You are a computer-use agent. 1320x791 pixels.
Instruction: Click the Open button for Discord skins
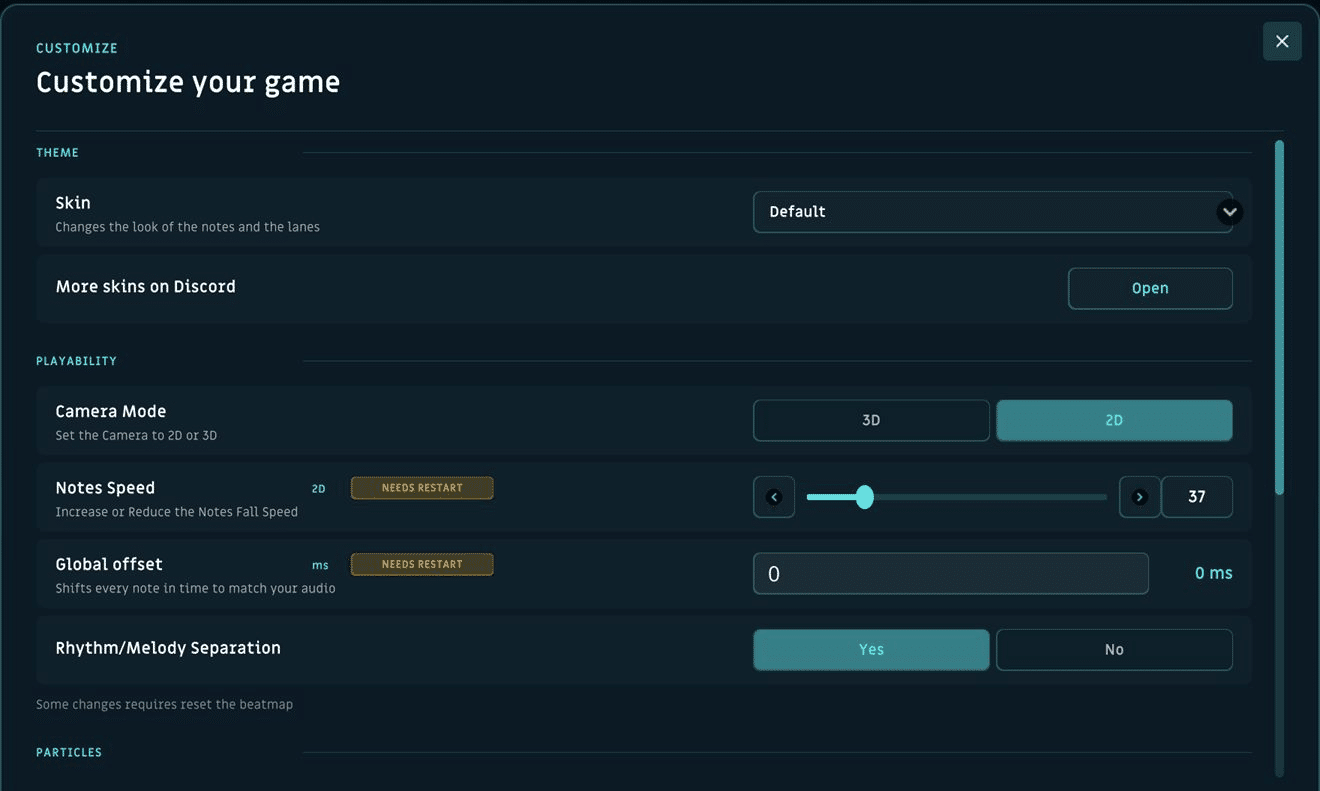coord(1150,288)
